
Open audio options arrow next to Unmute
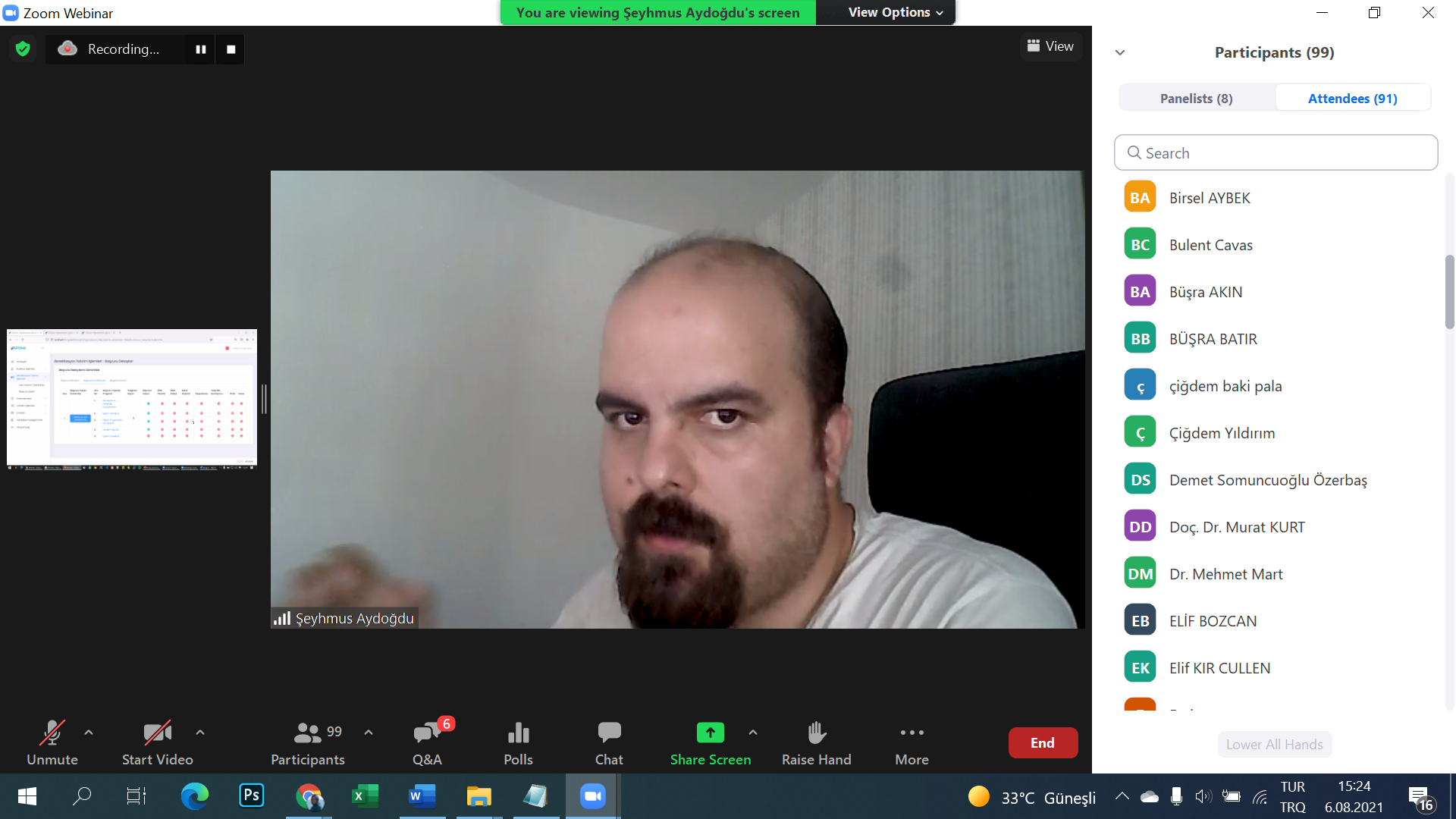[89, 733]
